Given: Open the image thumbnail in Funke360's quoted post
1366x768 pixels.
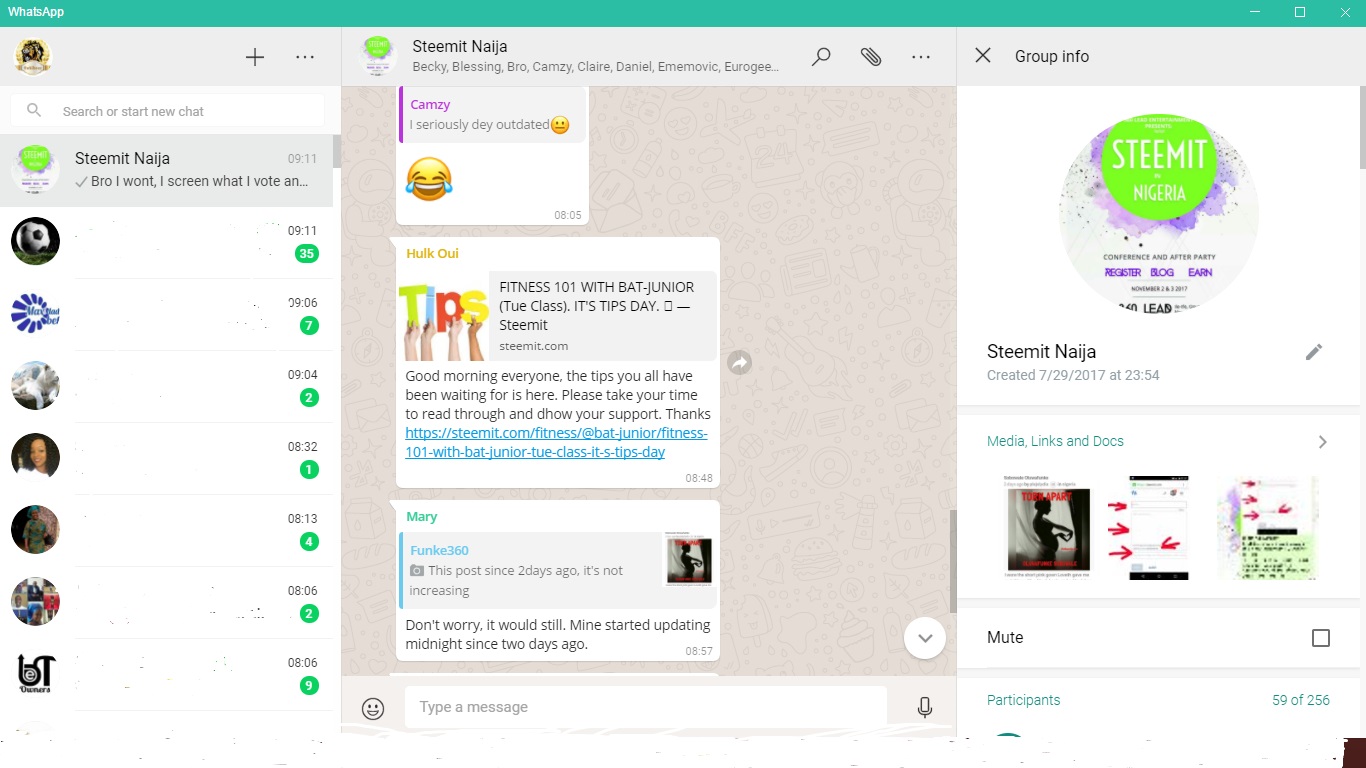Looking at the screenshot, I should coord(689,560).
